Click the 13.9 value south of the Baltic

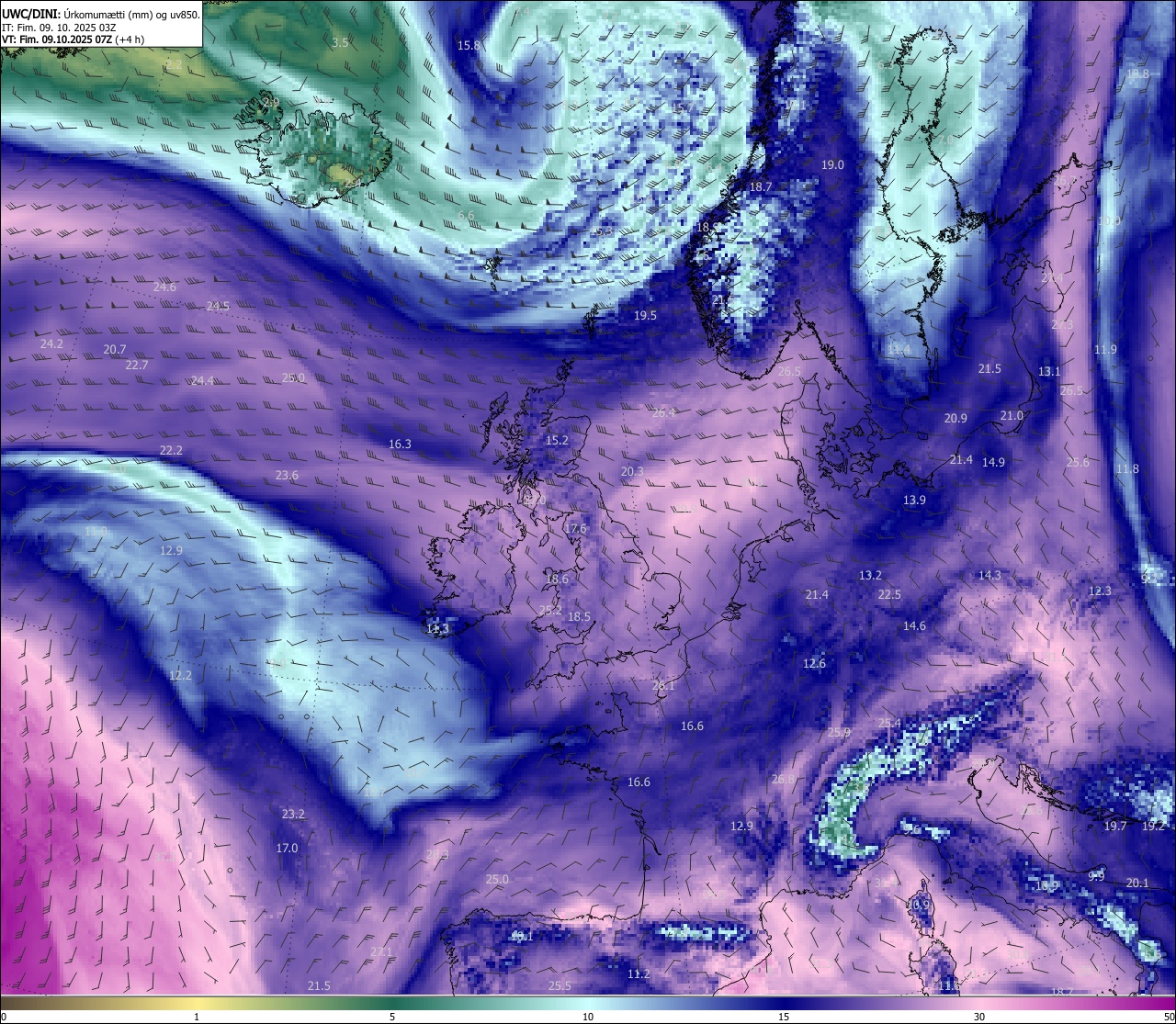coord(914,501)
